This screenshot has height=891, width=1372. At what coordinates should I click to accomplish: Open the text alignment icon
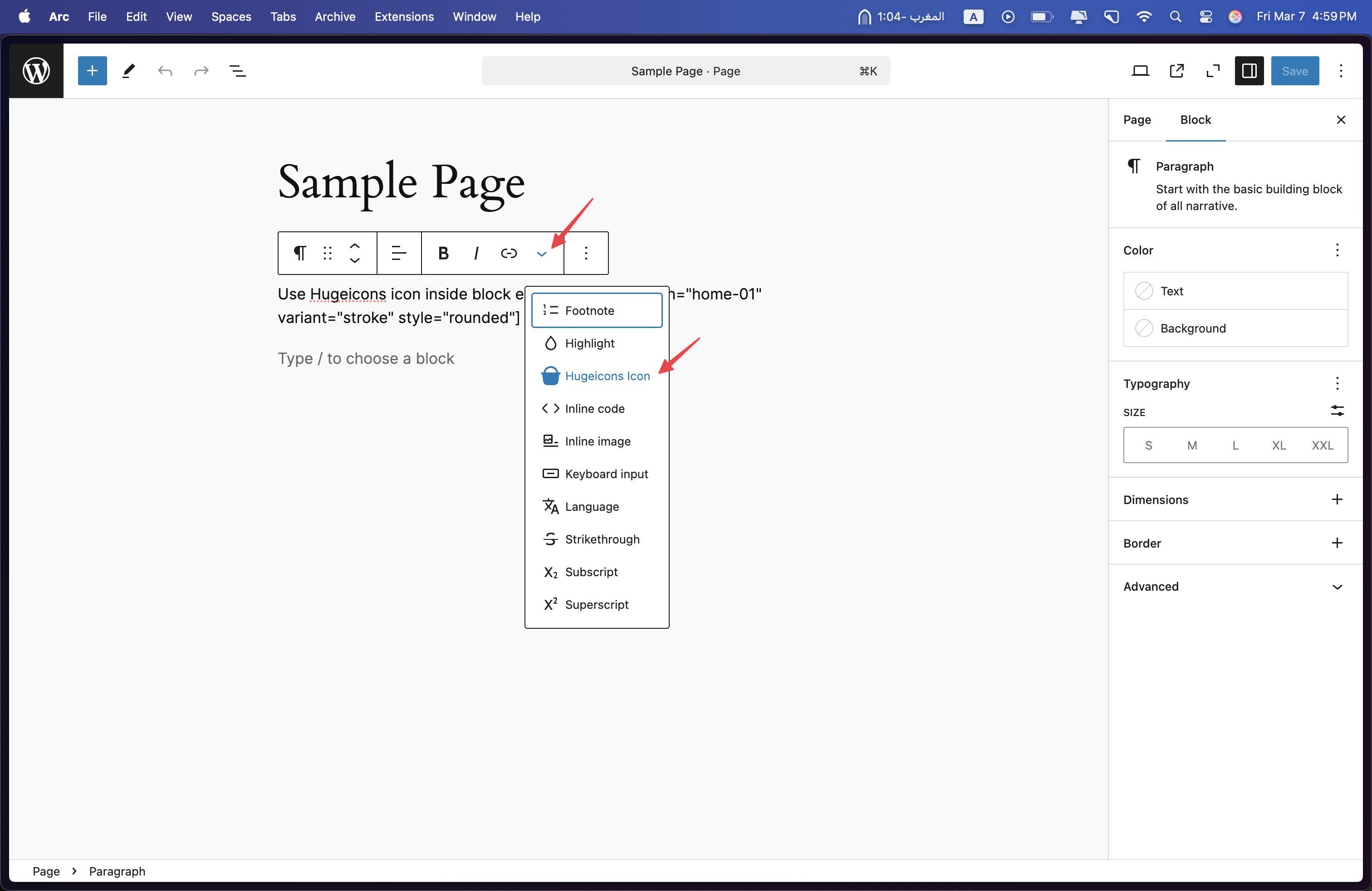click(399, 253)
